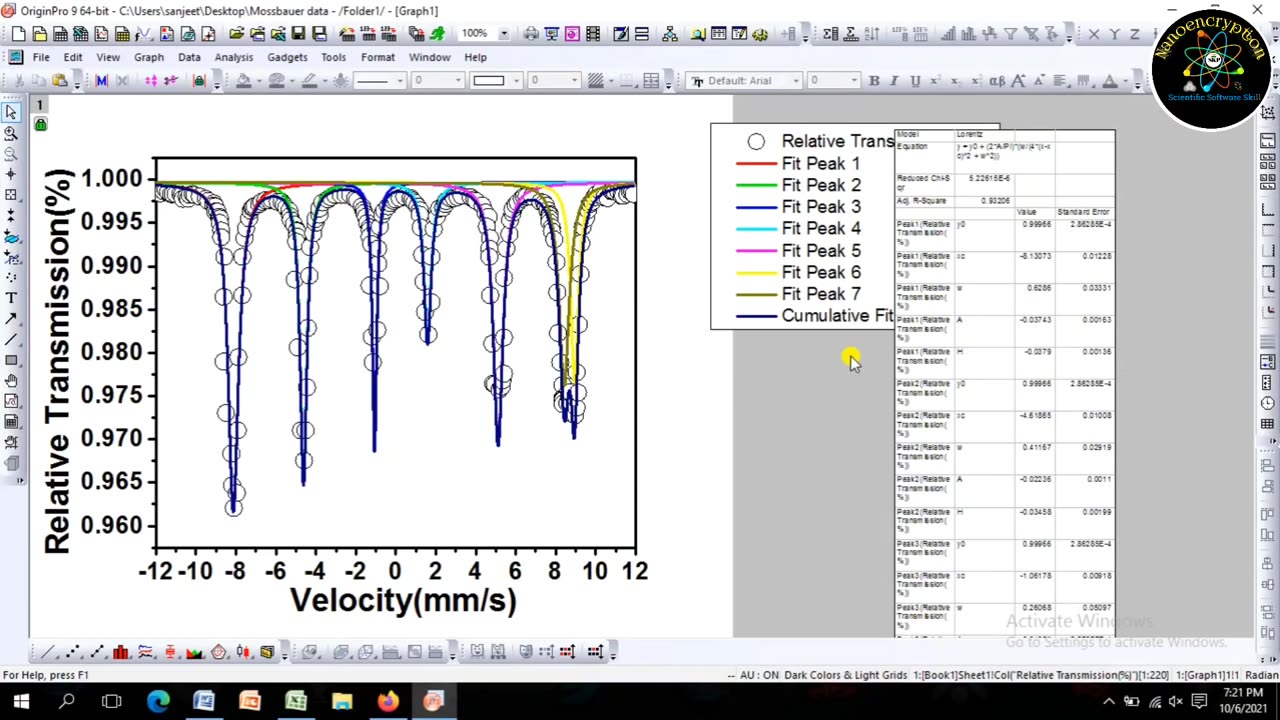The image size is (1280, 720).
Task: Open the Help menu
Action: coord(475,57)
